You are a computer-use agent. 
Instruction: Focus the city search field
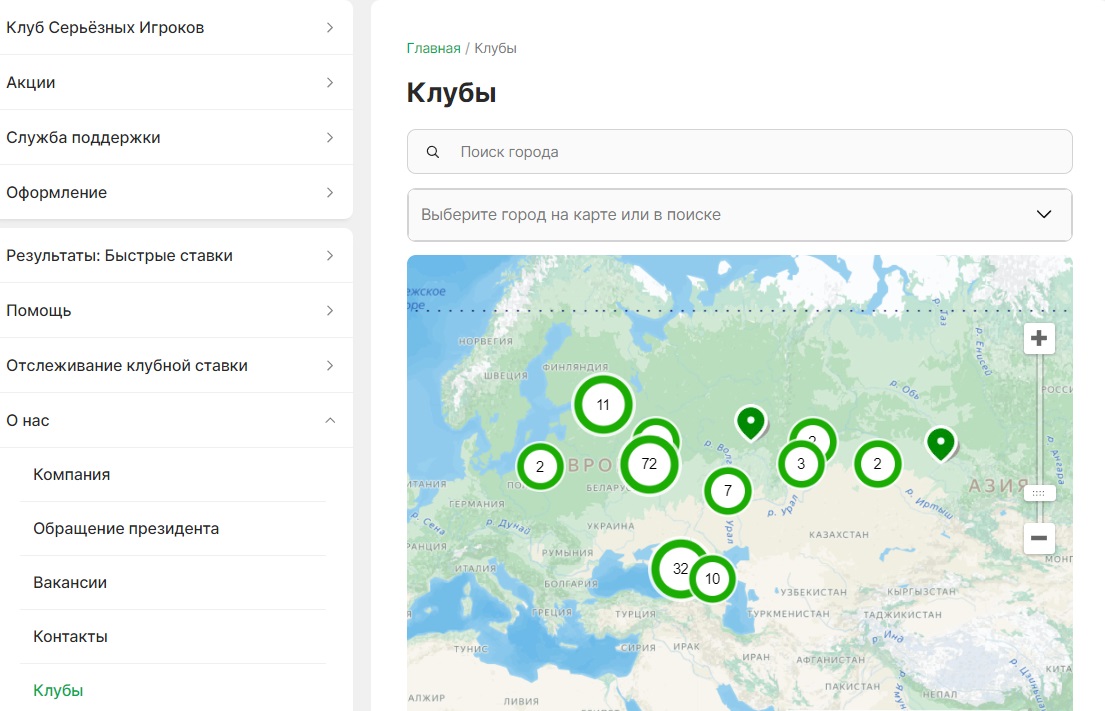click(739, 152)
